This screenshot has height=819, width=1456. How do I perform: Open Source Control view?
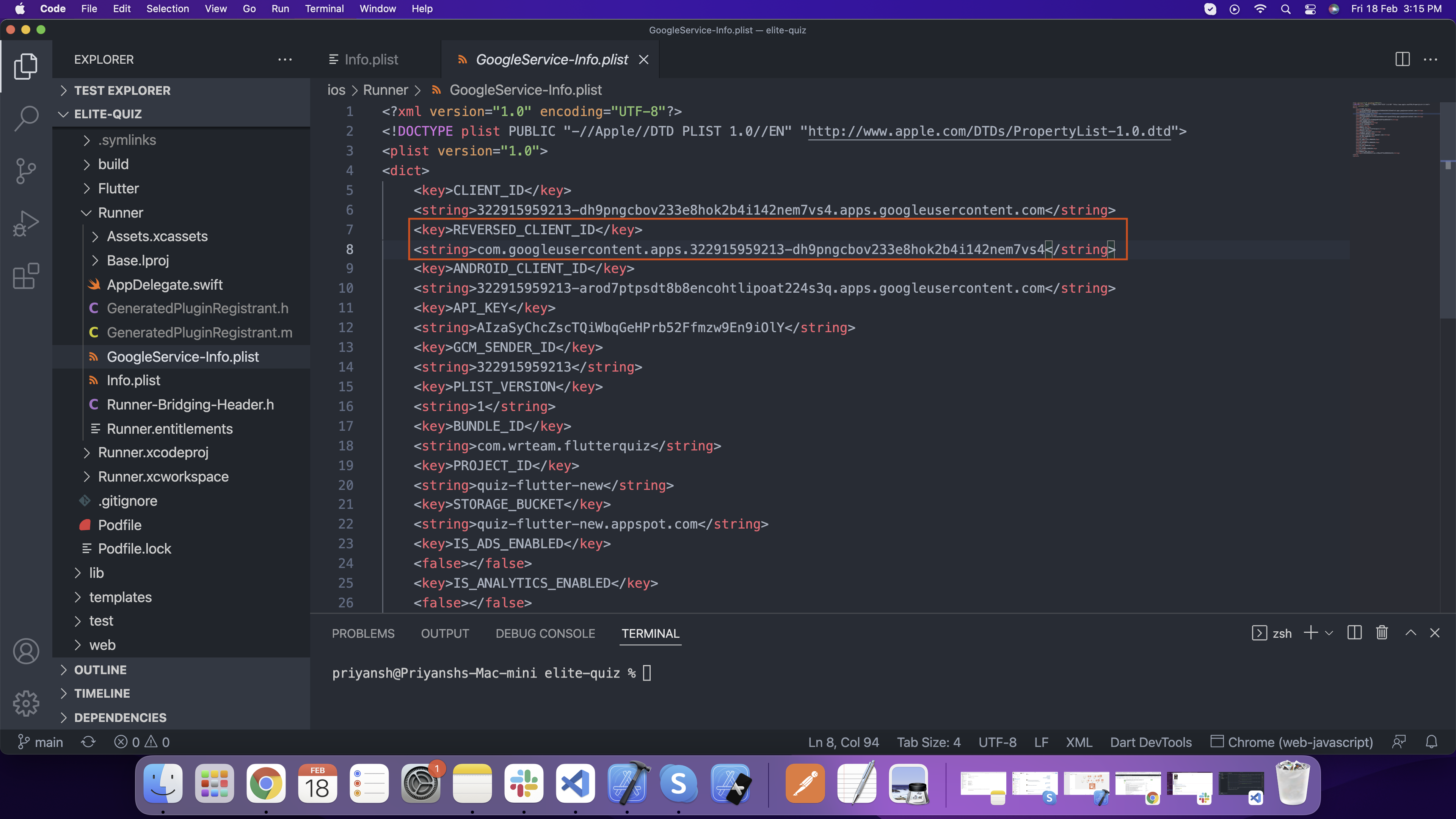[x=26, y=171]
